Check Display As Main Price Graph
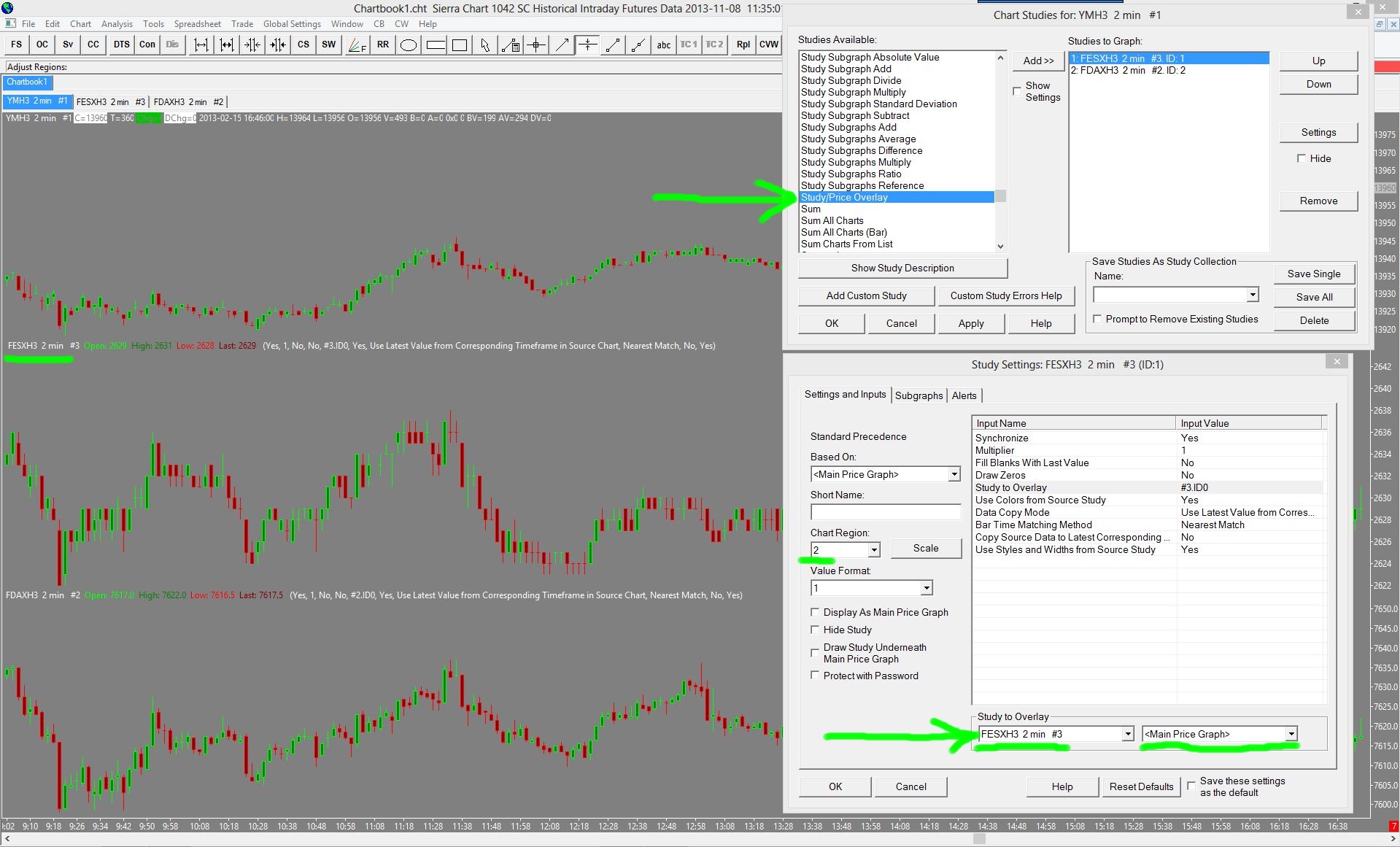Screen dimensions: 1400x847 [x=815, y=612]
